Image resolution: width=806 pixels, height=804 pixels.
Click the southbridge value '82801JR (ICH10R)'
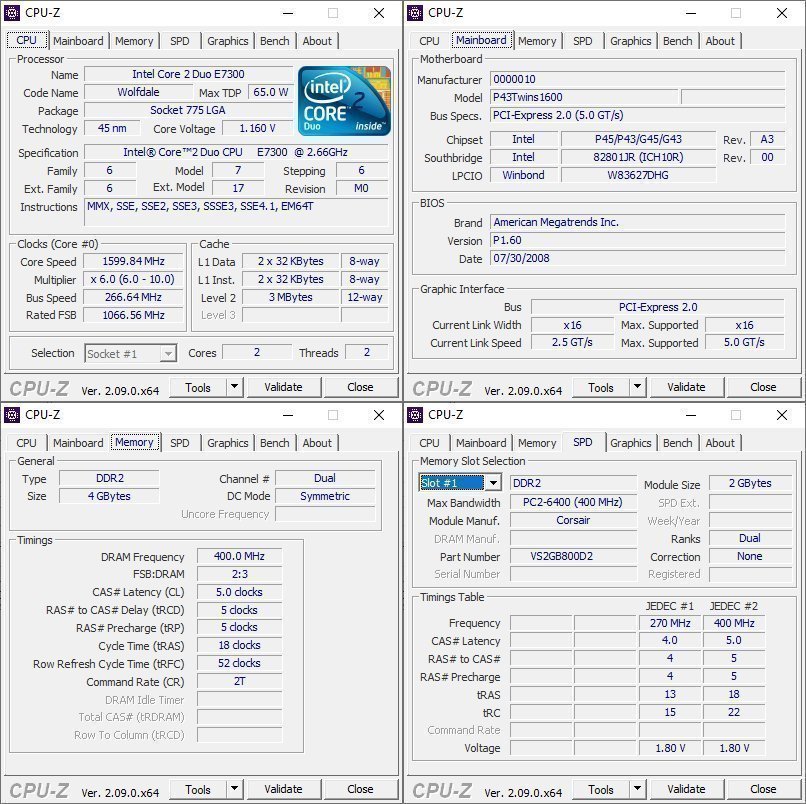pyautogui.click(x=638, y=157)
